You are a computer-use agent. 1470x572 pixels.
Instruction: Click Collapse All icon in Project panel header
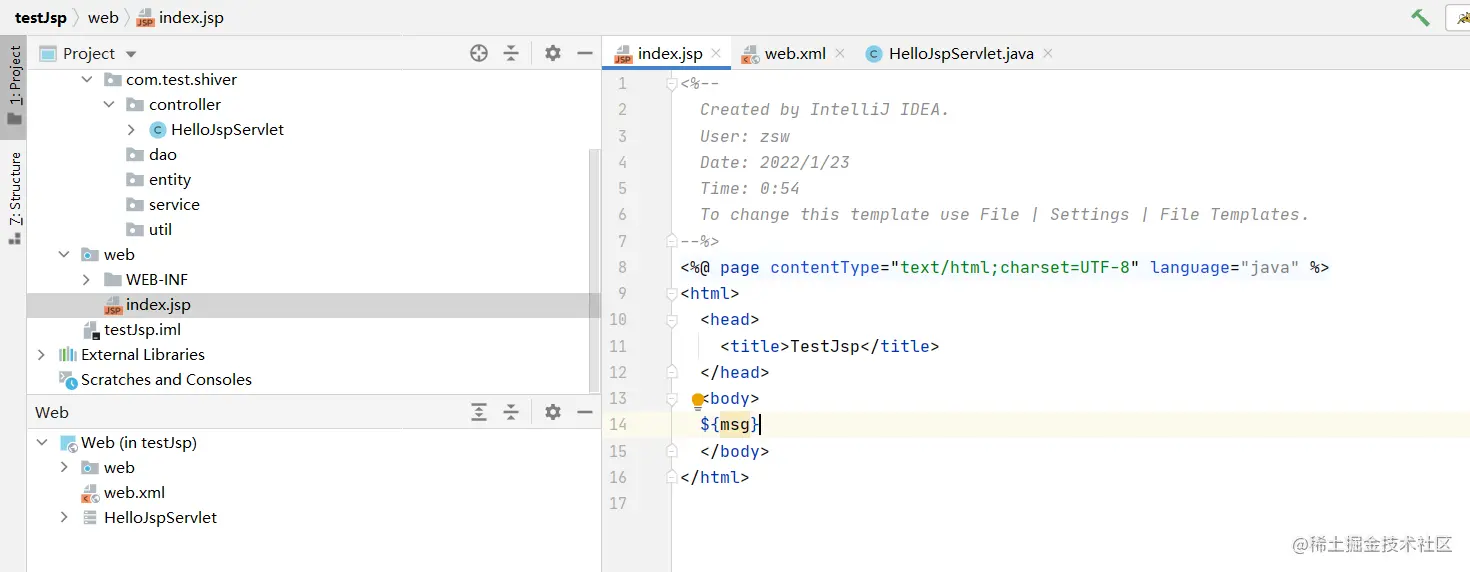pyautogui.click(x=511, y=53)
